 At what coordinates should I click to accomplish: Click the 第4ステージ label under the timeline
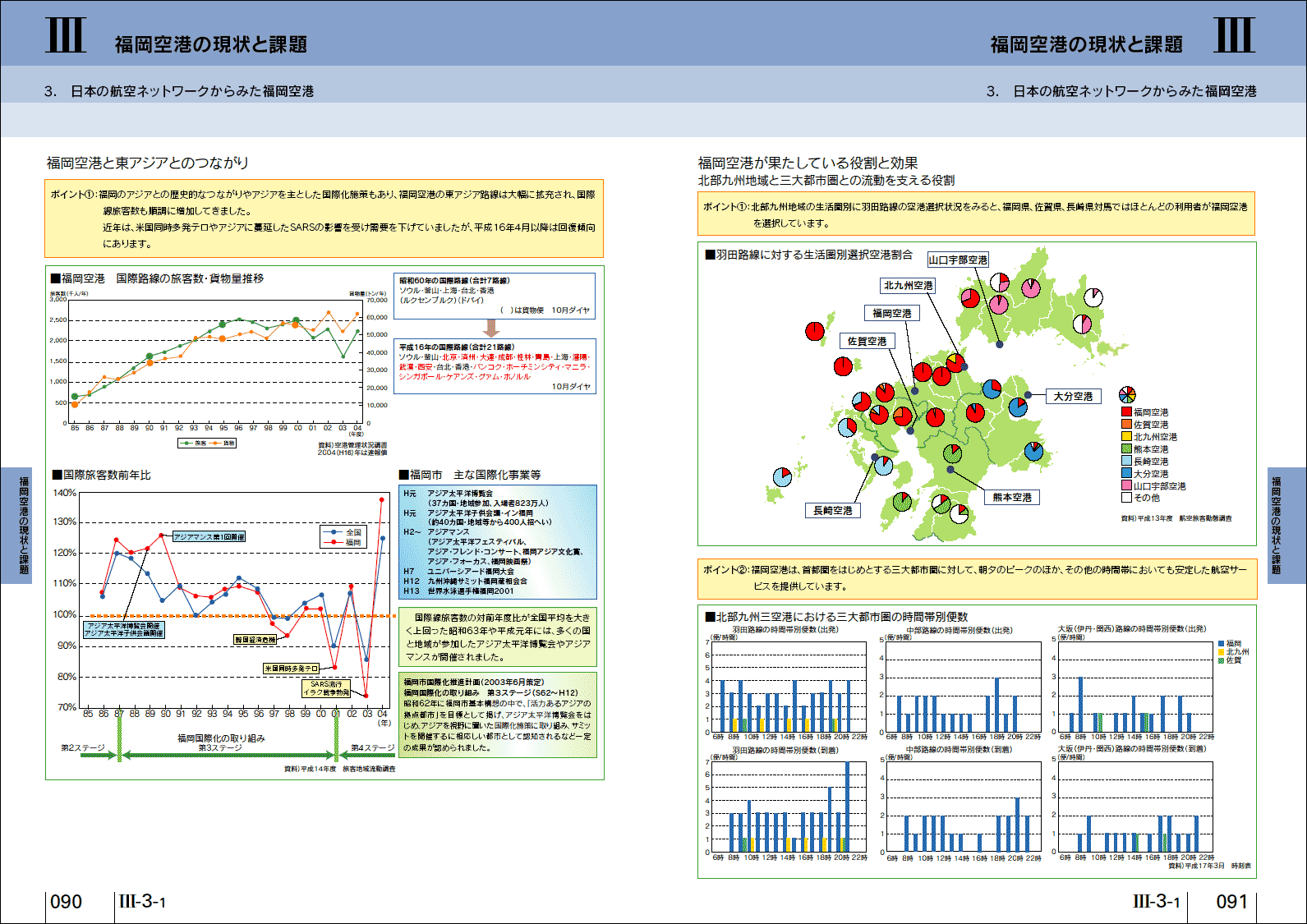tap(373, 747)
